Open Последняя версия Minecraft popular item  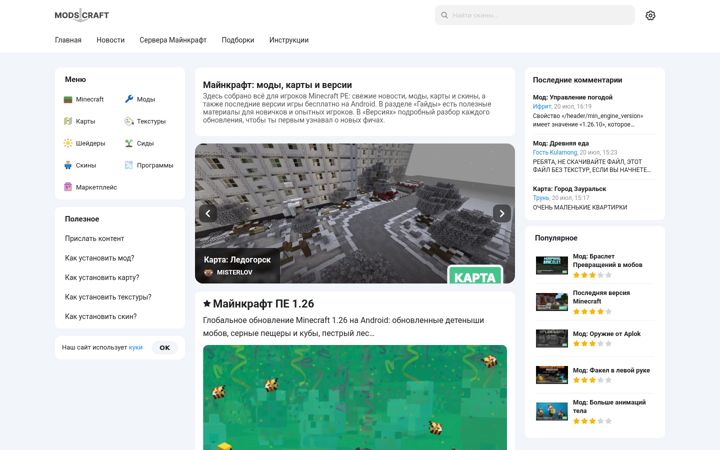coord(601,297)
